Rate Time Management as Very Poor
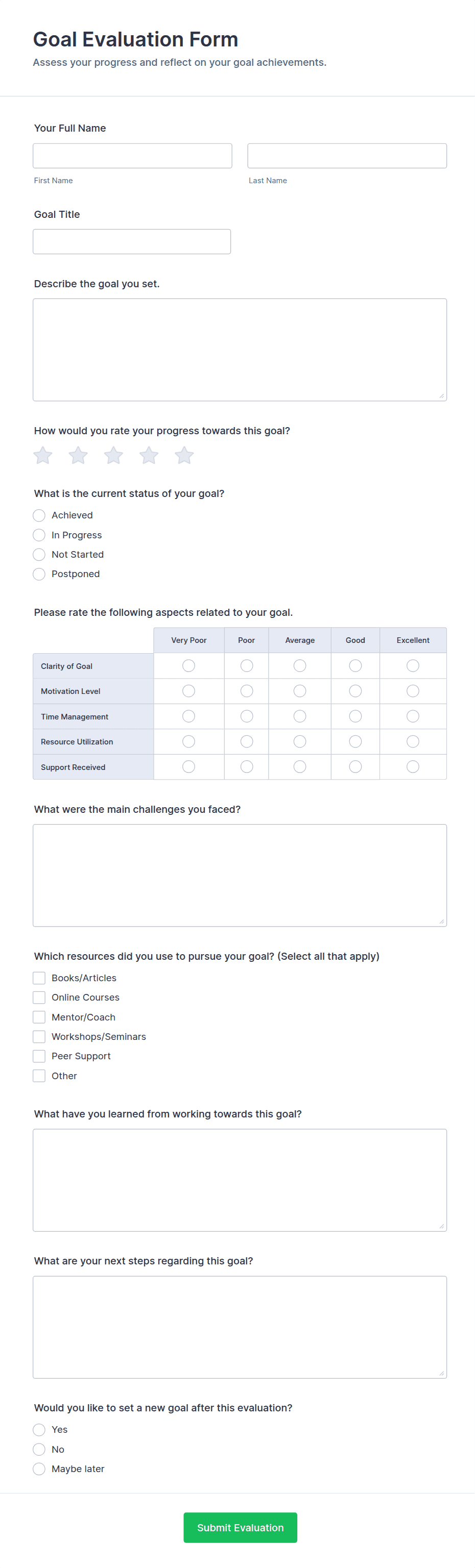The width and height of the screenshot is (475, 1568). (x=189, y=716)
